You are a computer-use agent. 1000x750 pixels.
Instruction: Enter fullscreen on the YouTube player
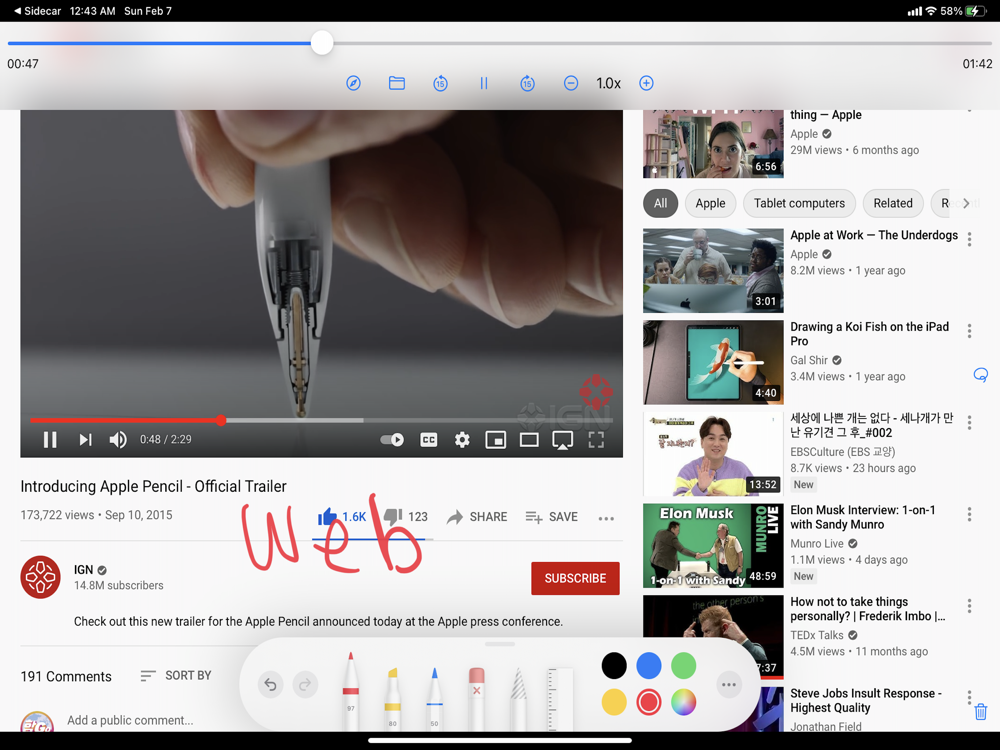596,439
